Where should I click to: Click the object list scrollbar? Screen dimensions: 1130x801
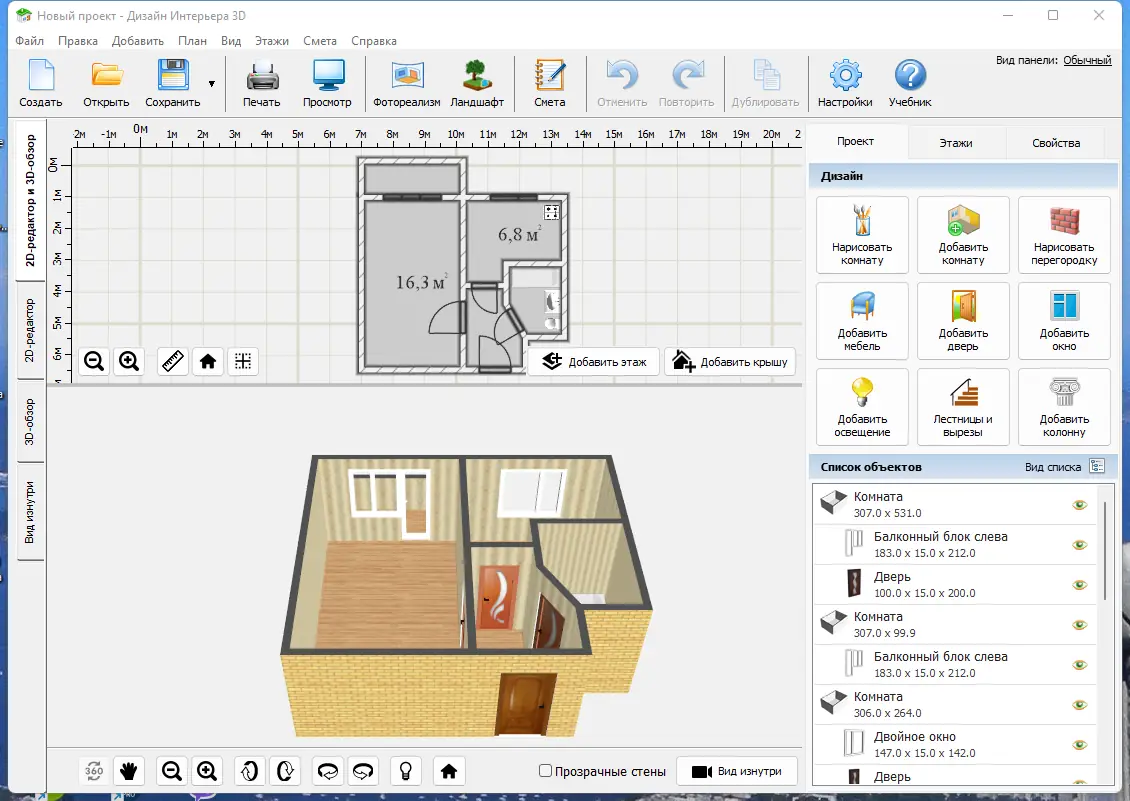[x=1105, y=552]
